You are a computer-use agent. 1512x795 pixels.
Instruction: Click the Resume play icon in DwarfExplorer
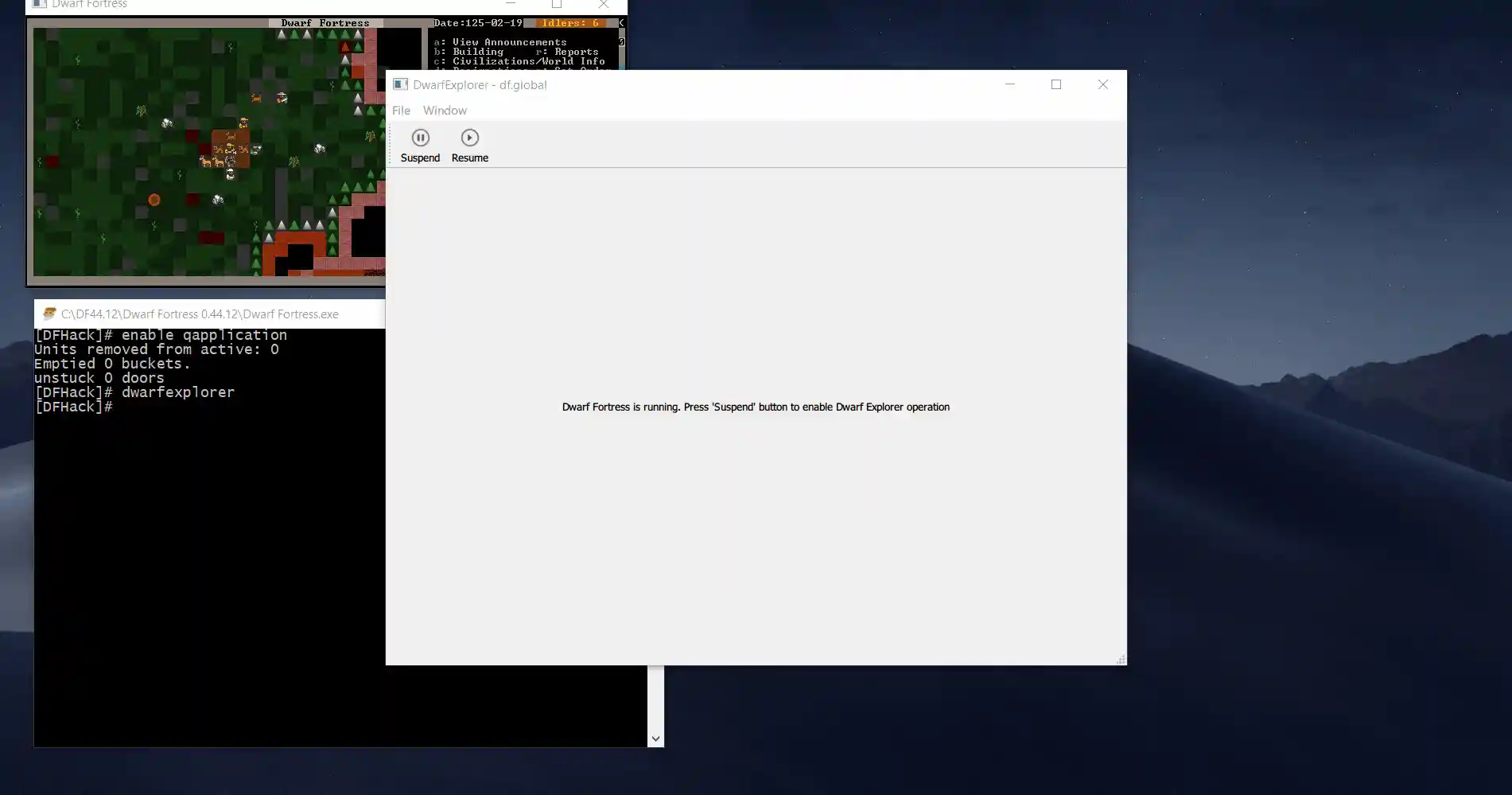470,138
